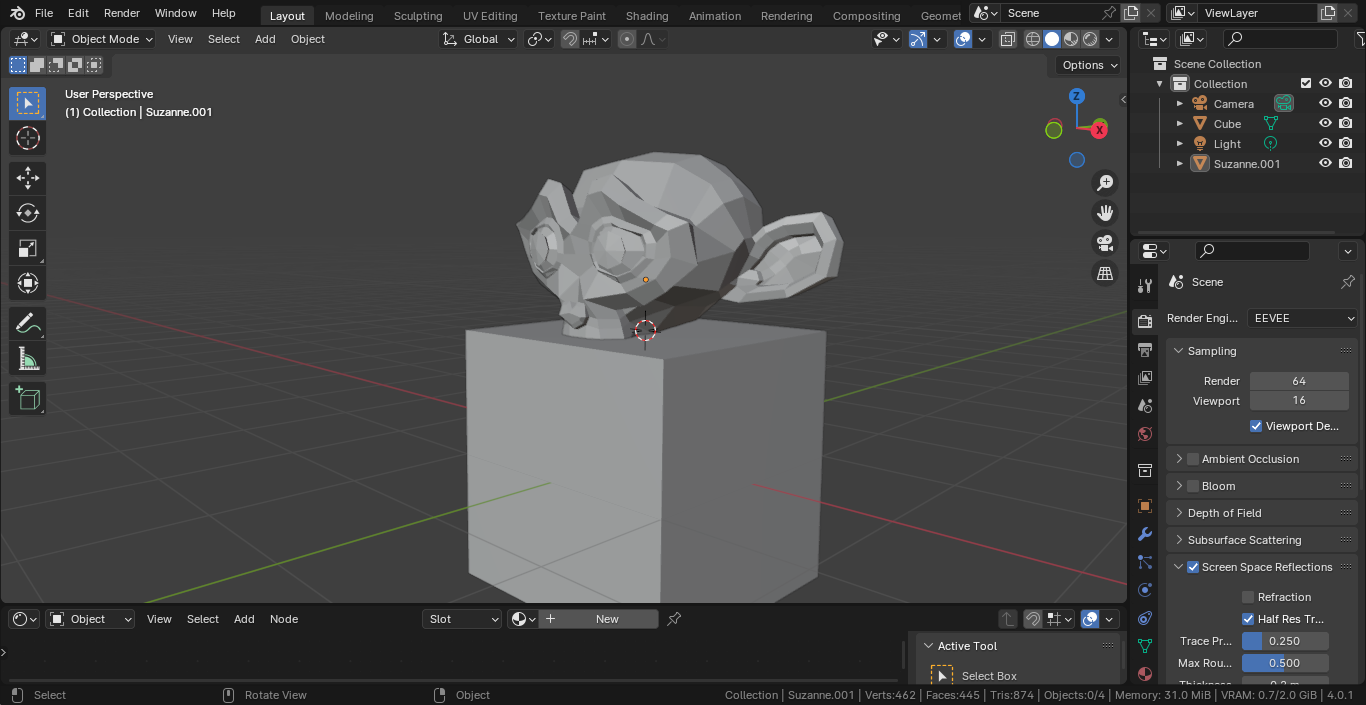
Task: Select the Move tool in the toolbar
Action: [28, 178]
